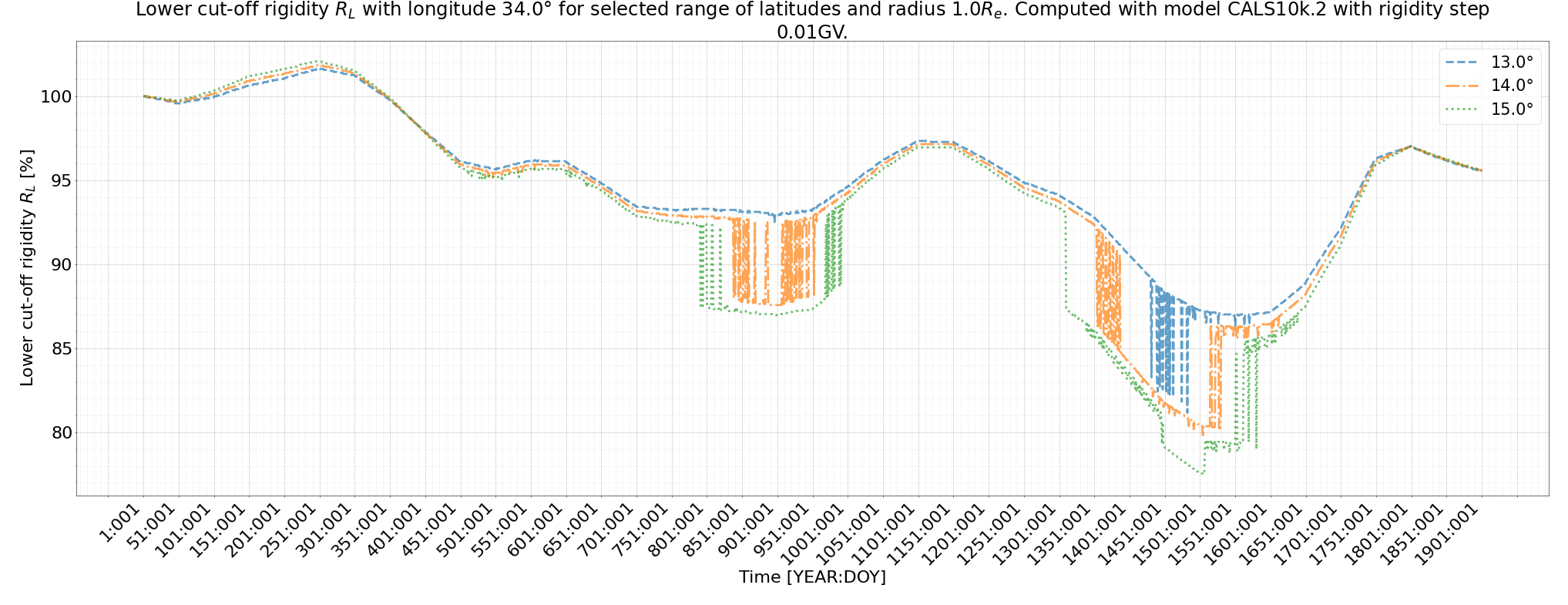The image size is (1568, 605).
Task: Click the y-axis tick label 95
Action: tap(60, 181)
